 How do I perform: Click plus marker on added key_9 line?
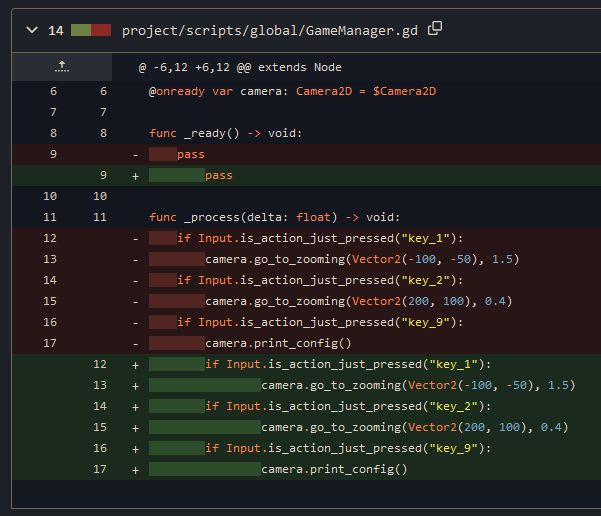135,448
